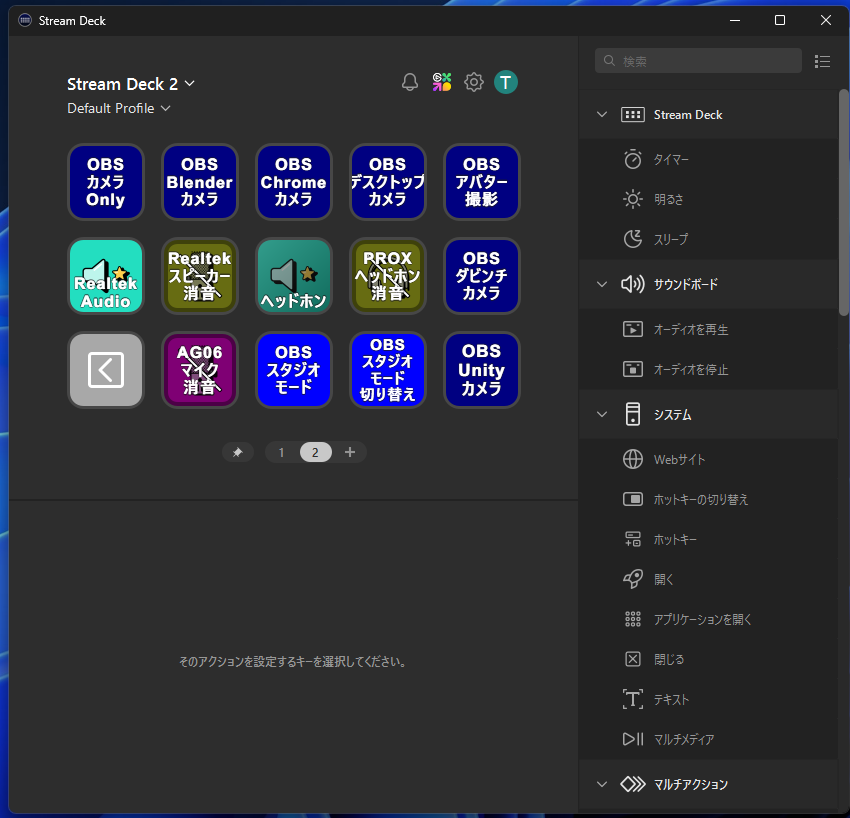This screenshot has width=850, height=818.
Task: Open the Default Profile dropdown
Action: pyautogui.click(x=119, y=108)
